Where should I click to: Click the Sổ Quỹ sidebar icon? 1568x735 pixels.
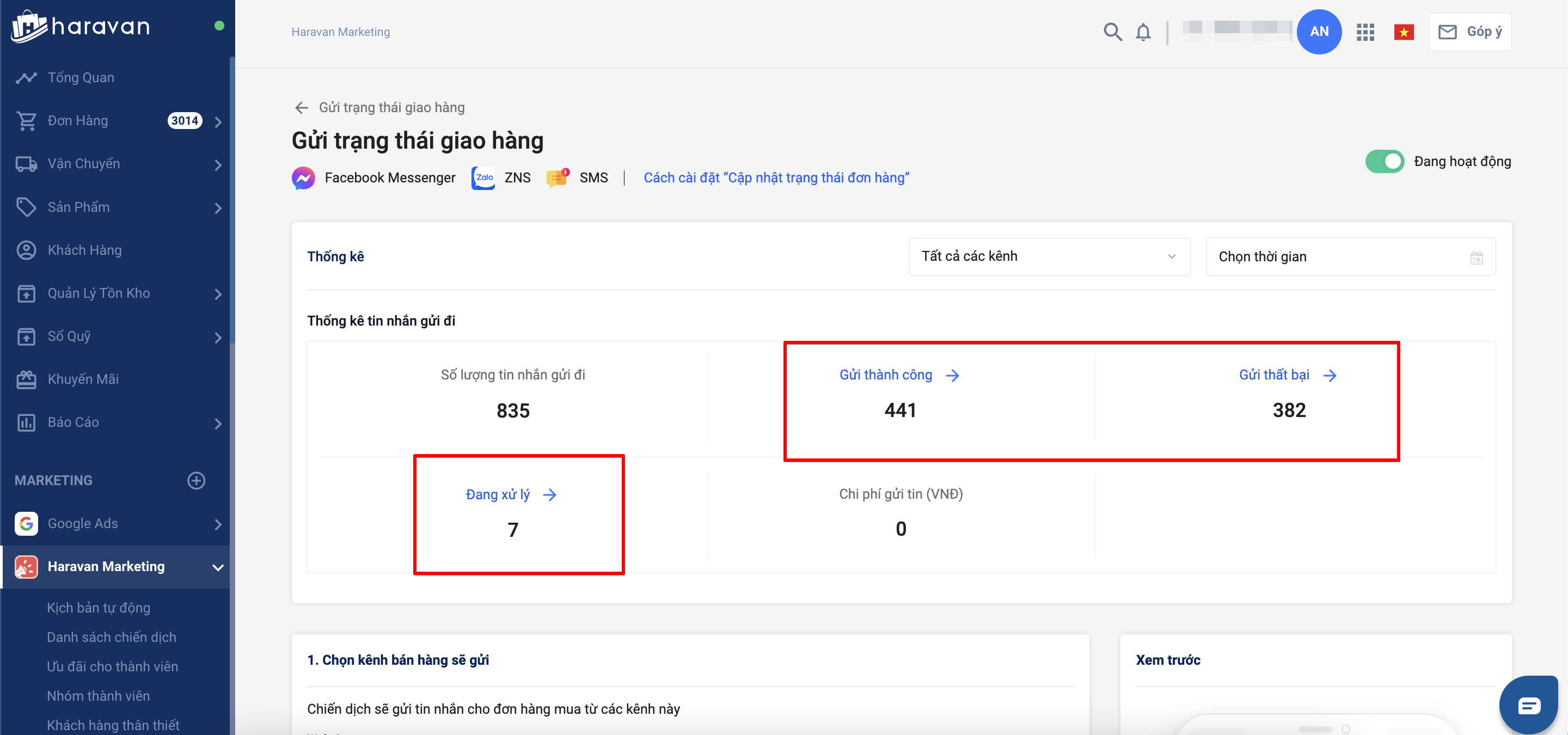tap(26, 336)
